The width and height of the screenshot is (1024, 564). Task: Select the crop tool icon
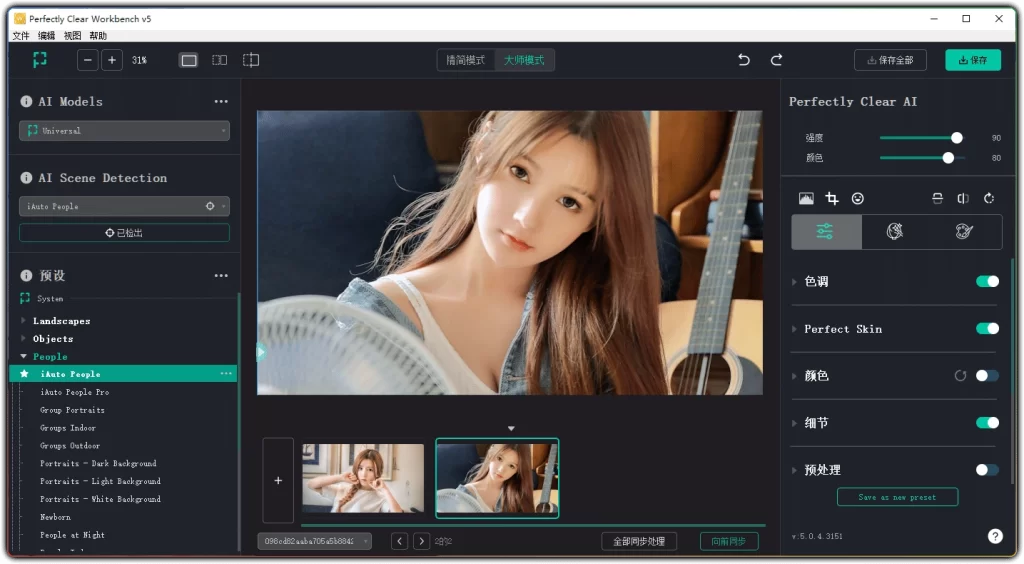(x=832, y=198)
